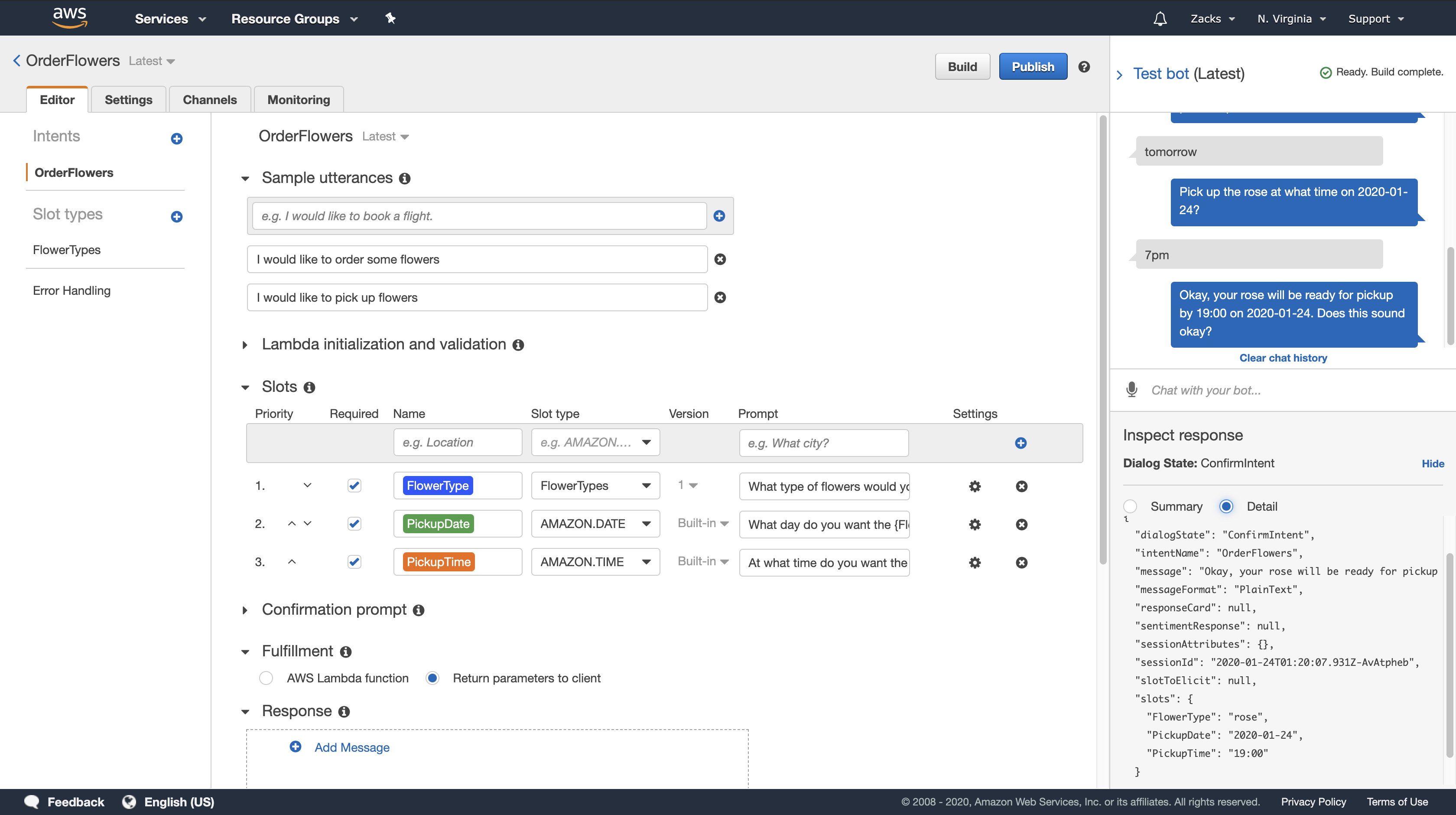The width and height of the screenshot is (1456, 815).
Task: Click the microphone icon in chat
Action: (1131, 390)
